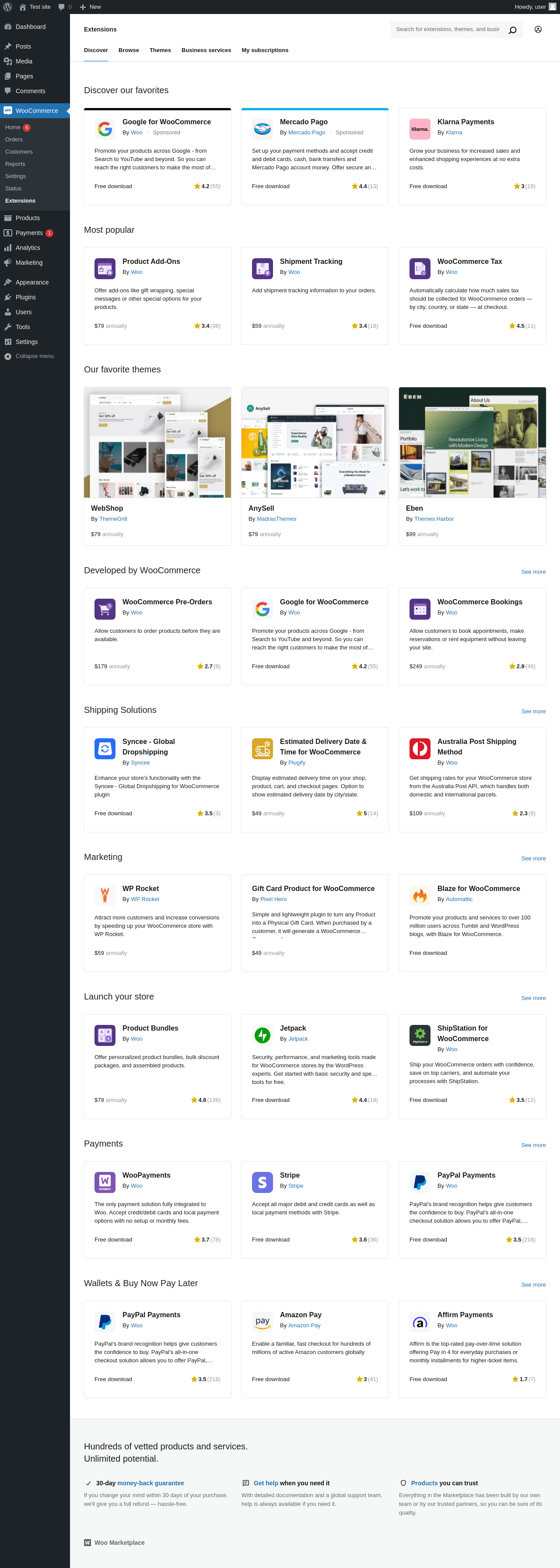Focus the extensions search field

coord(448,29)
